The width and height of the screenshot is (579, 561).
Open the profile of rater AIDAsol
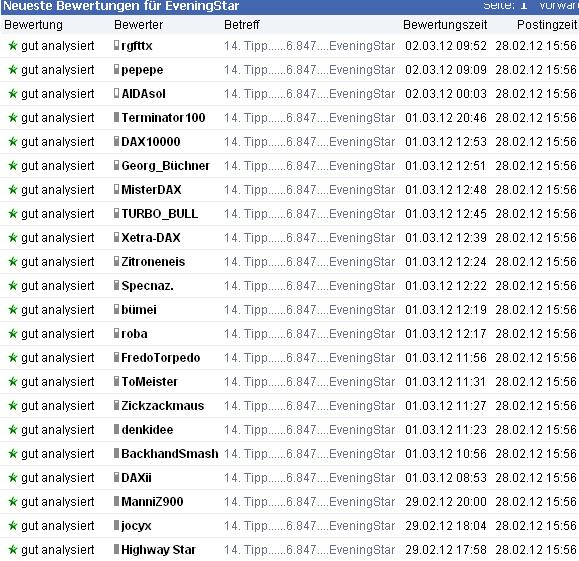(x=143, y=94)
